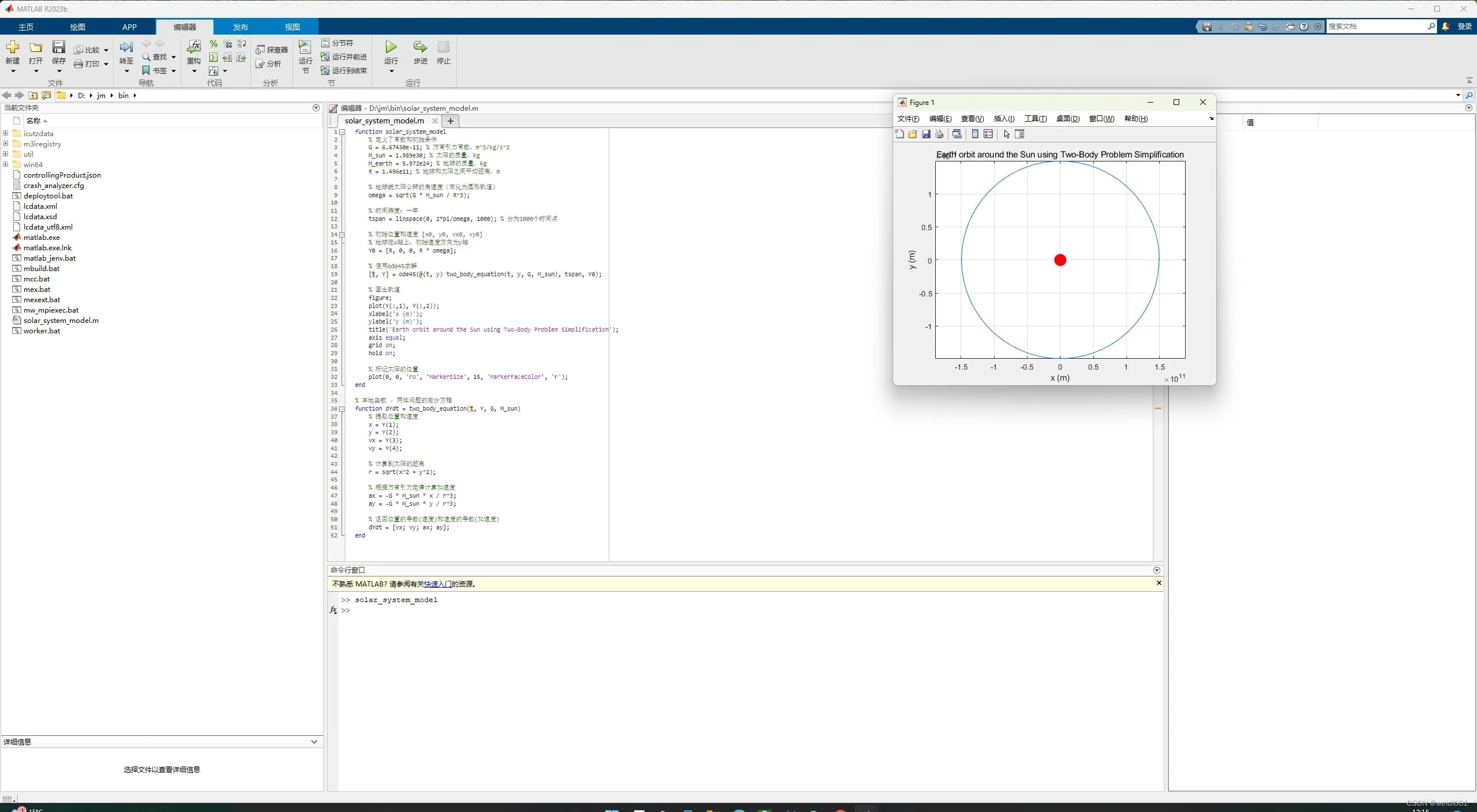The height and width of the screenshot is (812, 1477).
Task: Click the comment (%) icon in code group
Action: [x=213, y=44]
